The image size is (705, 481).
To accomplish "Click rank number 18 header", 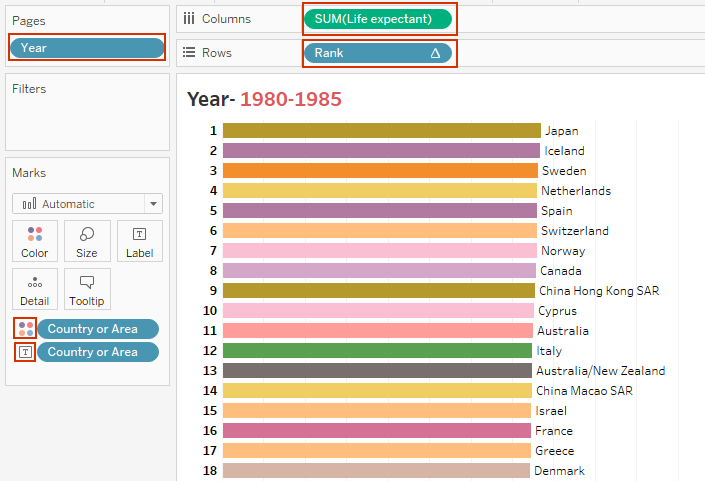I will [210, 471].
